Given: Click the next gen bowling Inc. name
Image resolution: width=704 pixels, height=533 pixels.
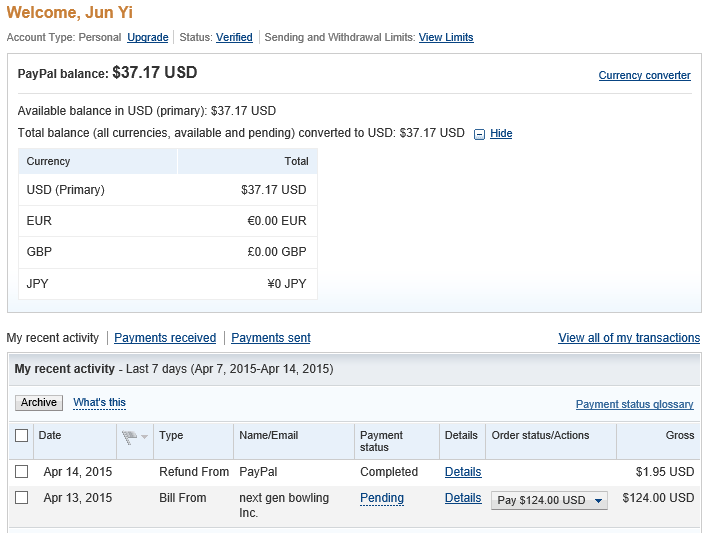Looking at the screenshot, I should (x=284, y=505).
